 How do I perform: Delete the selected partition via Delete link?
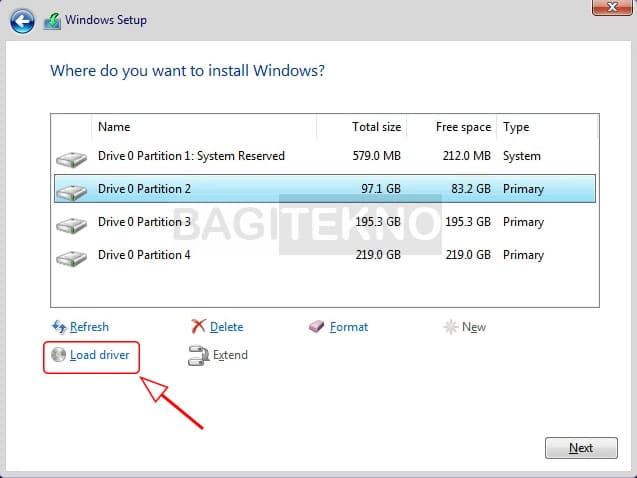(227, 327)
